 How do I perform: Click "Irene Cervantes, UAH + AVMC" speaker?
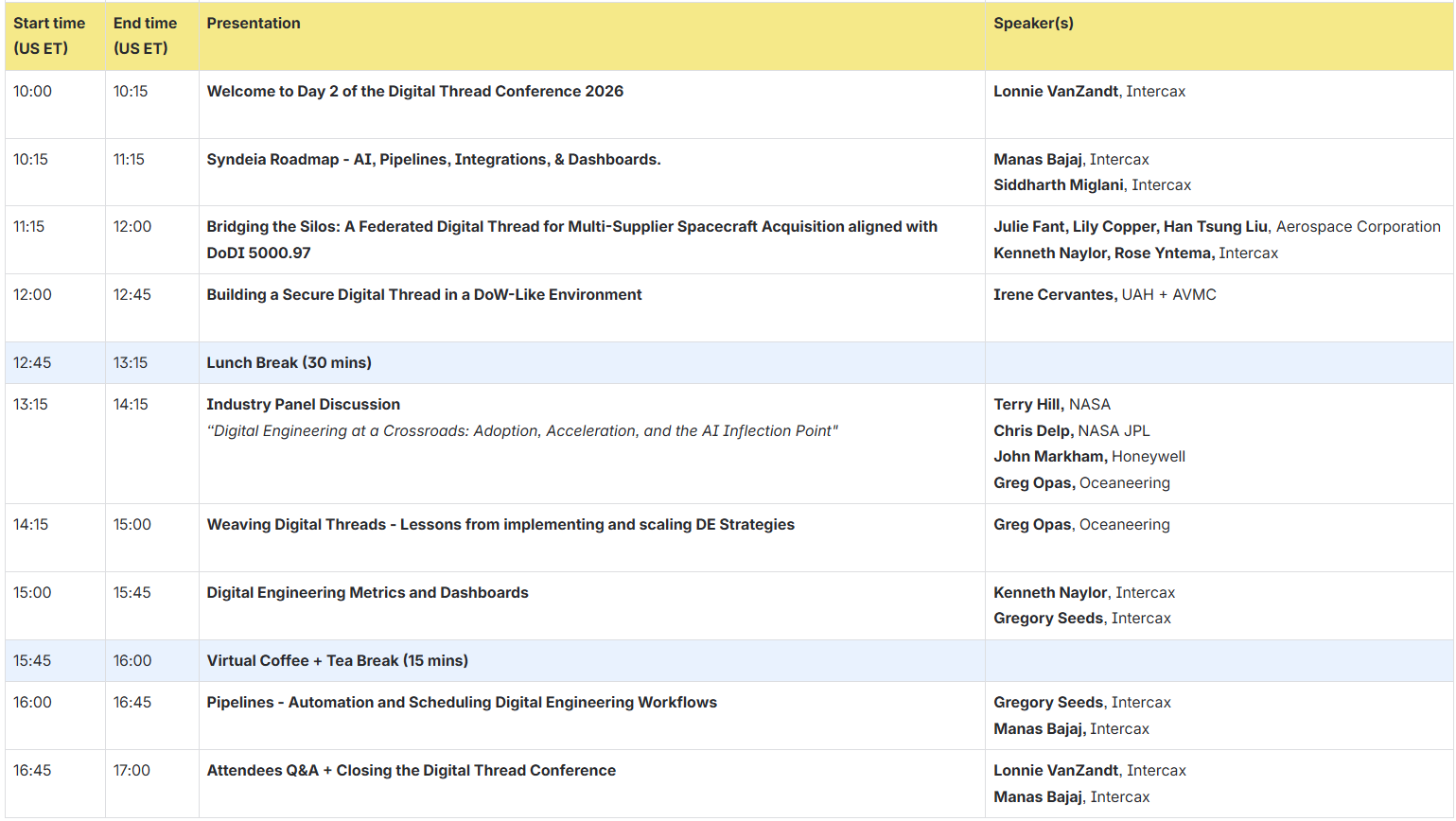click(1105, 295)
